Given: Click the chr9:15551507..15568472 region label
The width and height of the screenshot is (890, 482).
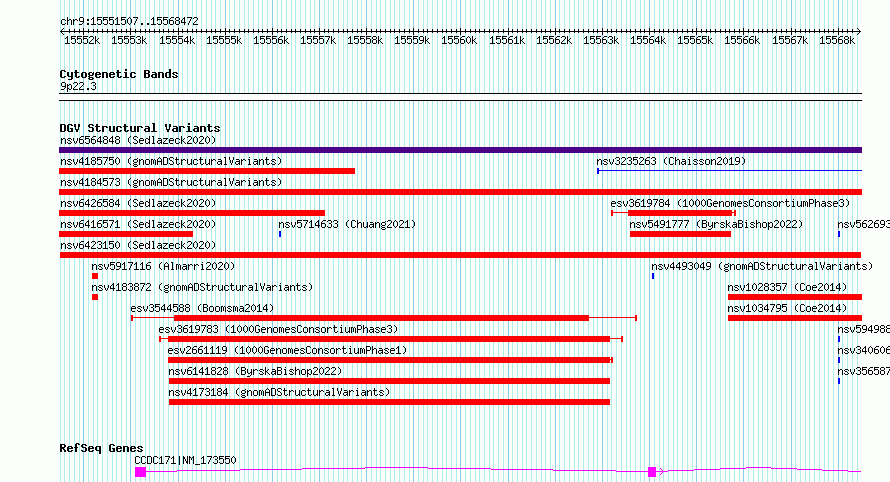Looking at the screenshot, I should click(129, 22).
